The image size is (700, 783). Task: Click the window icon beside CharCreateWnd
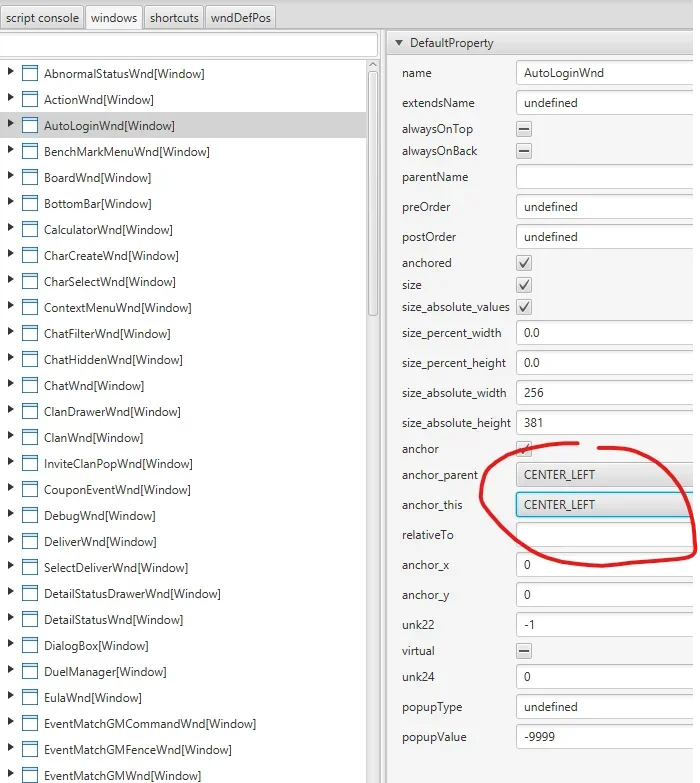[30, 255]
